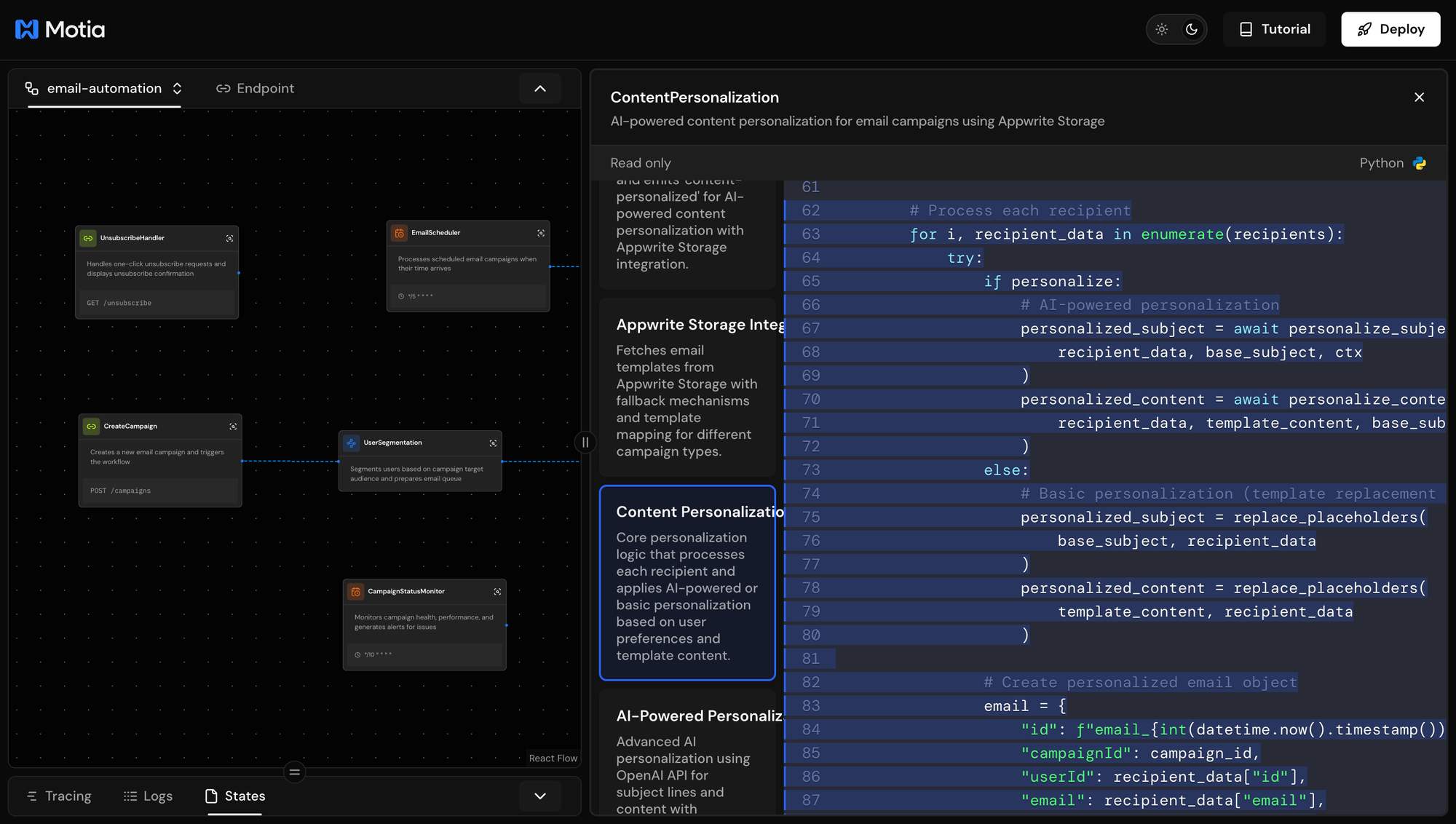Image resolution: width=1456 pixels, height=824 pixels.
Task: Click the Deploy button
Action: [x=1390, y=29]
